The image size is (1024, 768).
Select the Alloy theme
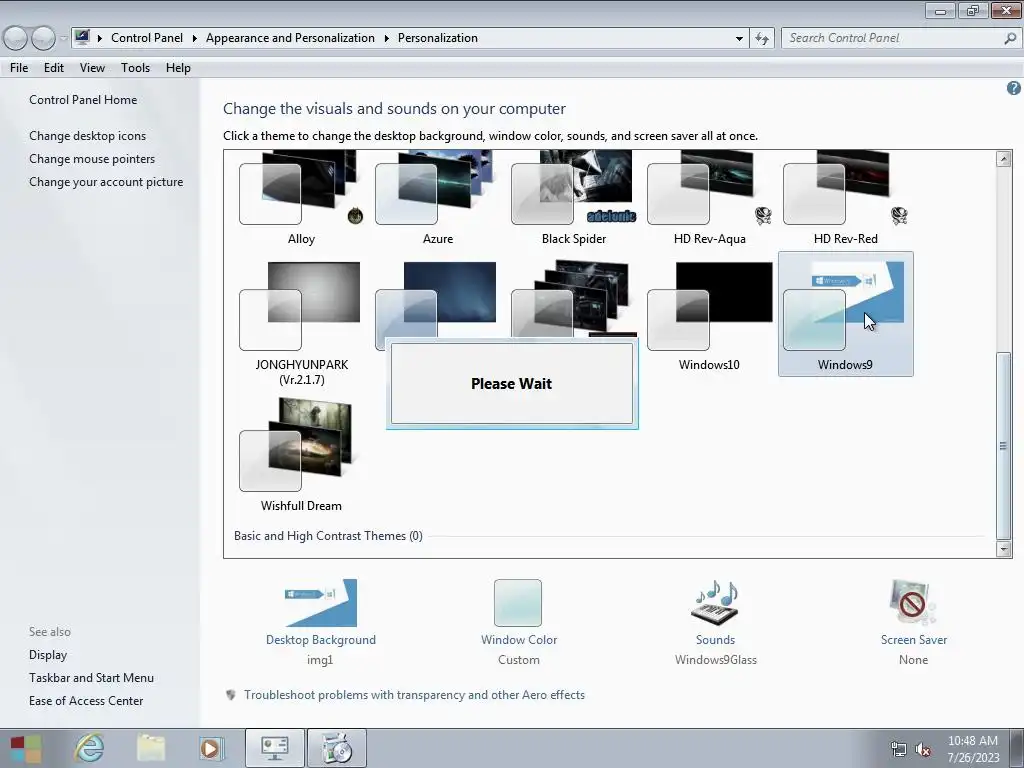pyautogui.click(x=301, y=199)
